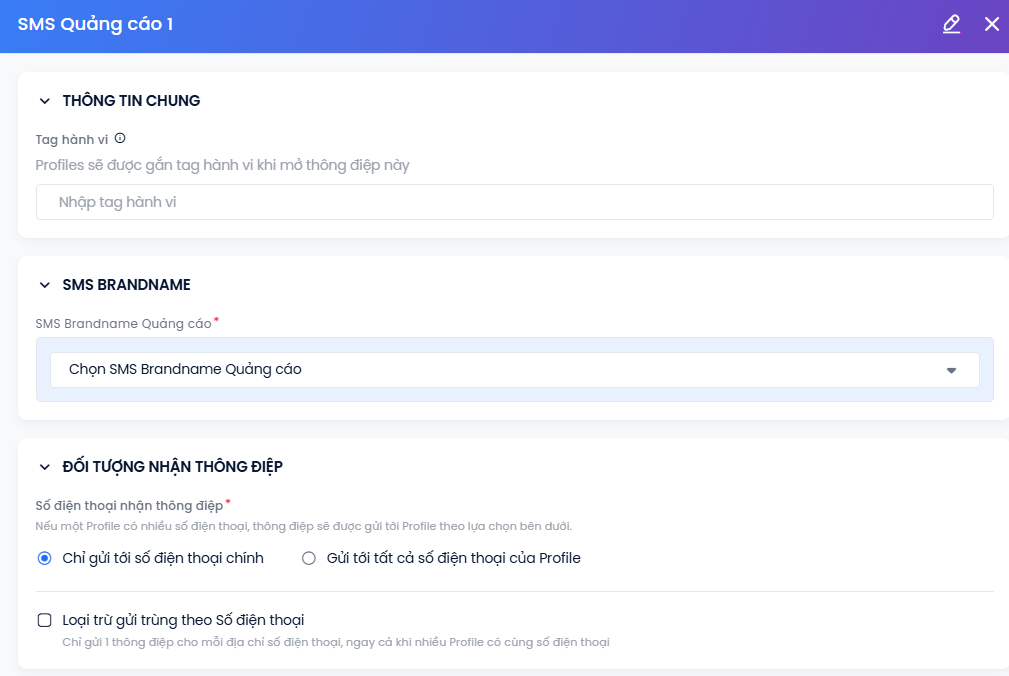Click the SMS Brandname Quảng cáo field label
Screen dimensions: 1009x676
(124, 324)
